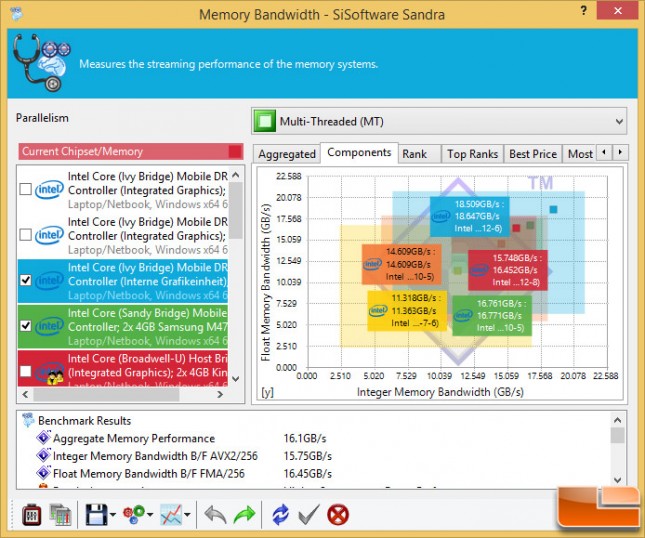Click the results comparison table icon

pos(60,515)
